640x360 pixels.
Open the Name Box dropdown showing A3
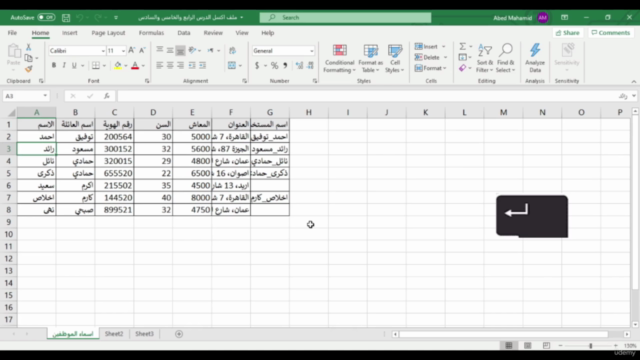click(x=45, y=96)
